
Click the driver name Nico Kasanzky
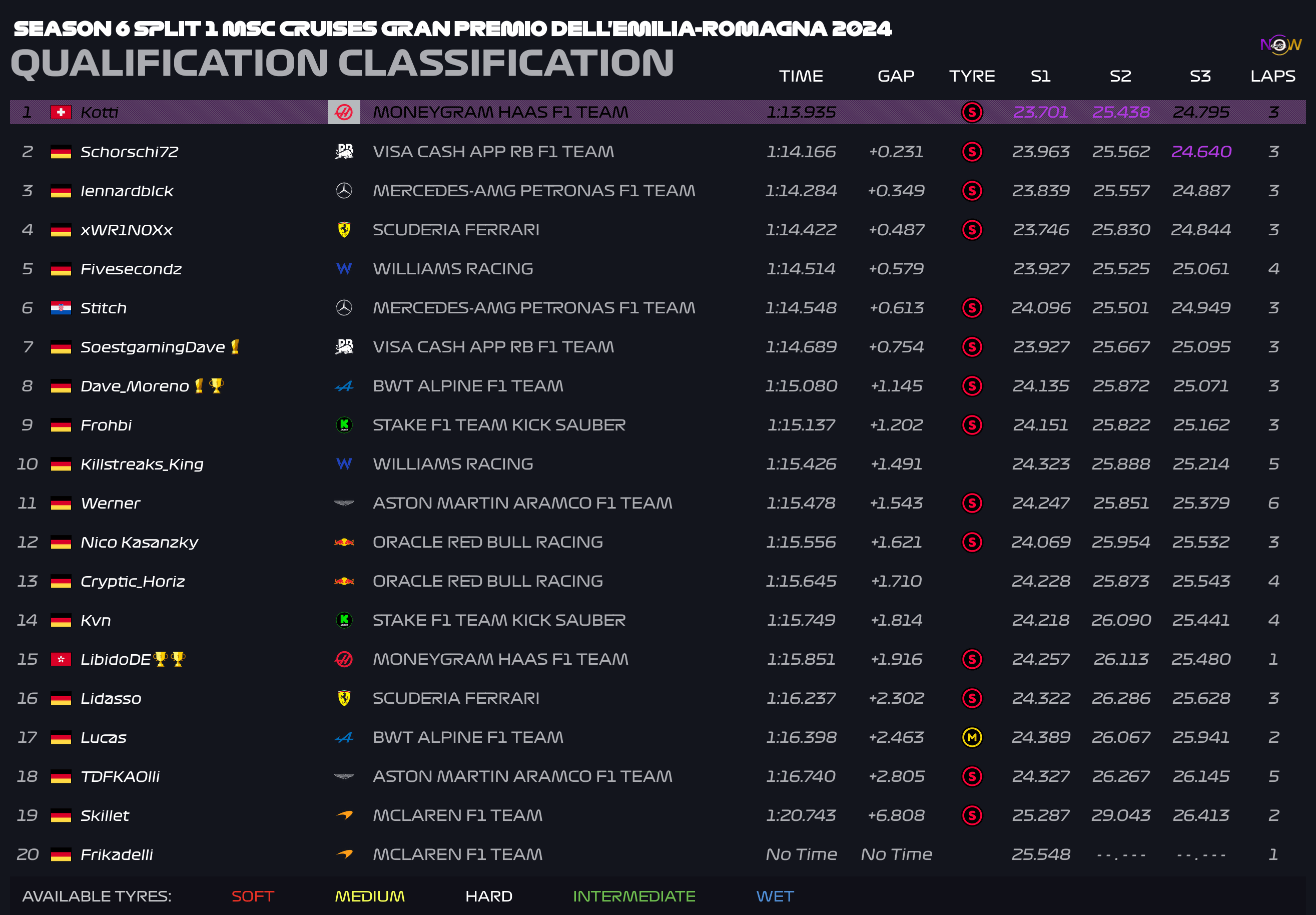(x=139, y=543)
